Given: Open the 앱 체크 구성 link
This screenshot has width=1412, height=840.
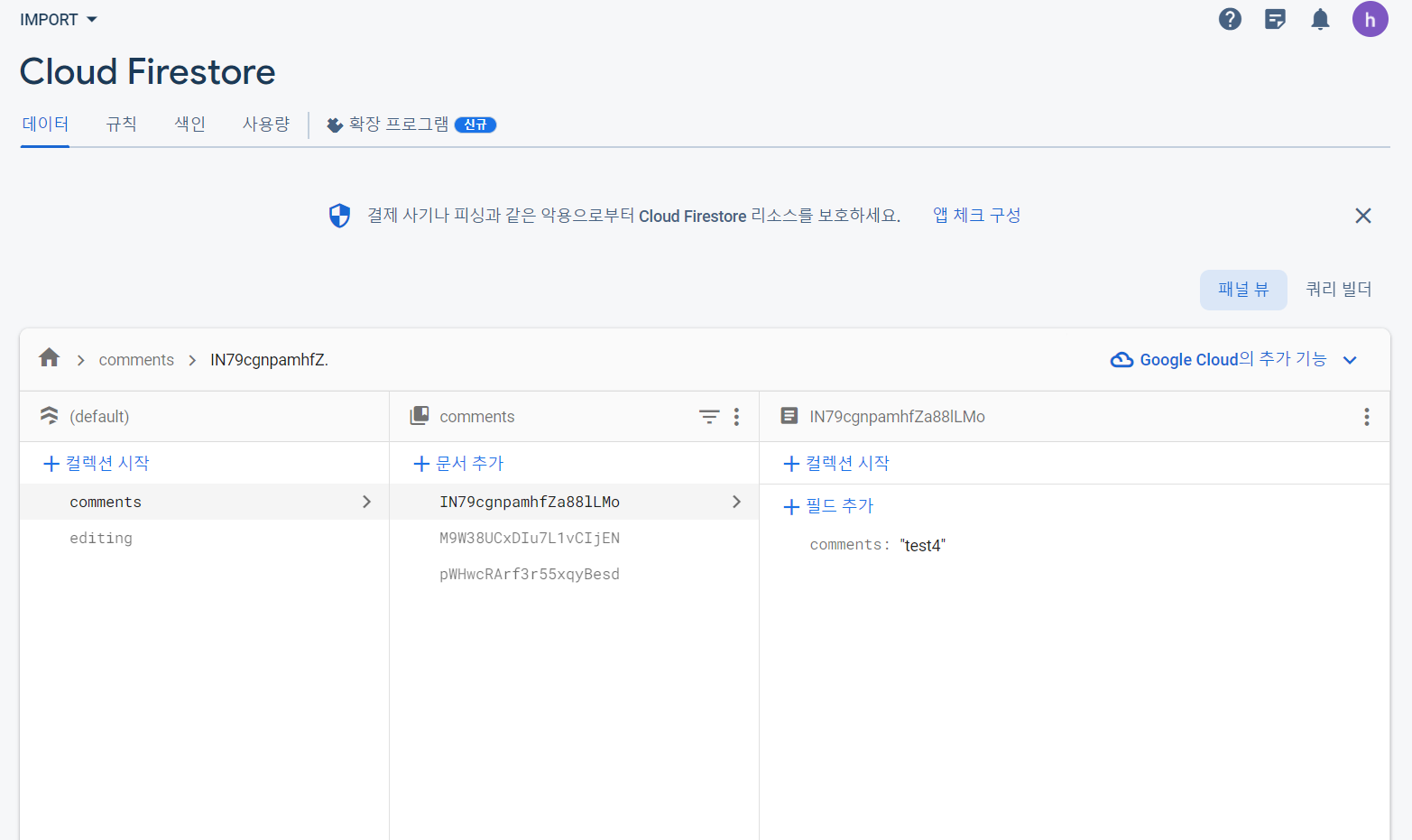Looking at the screenshot, I should (976, 215).
